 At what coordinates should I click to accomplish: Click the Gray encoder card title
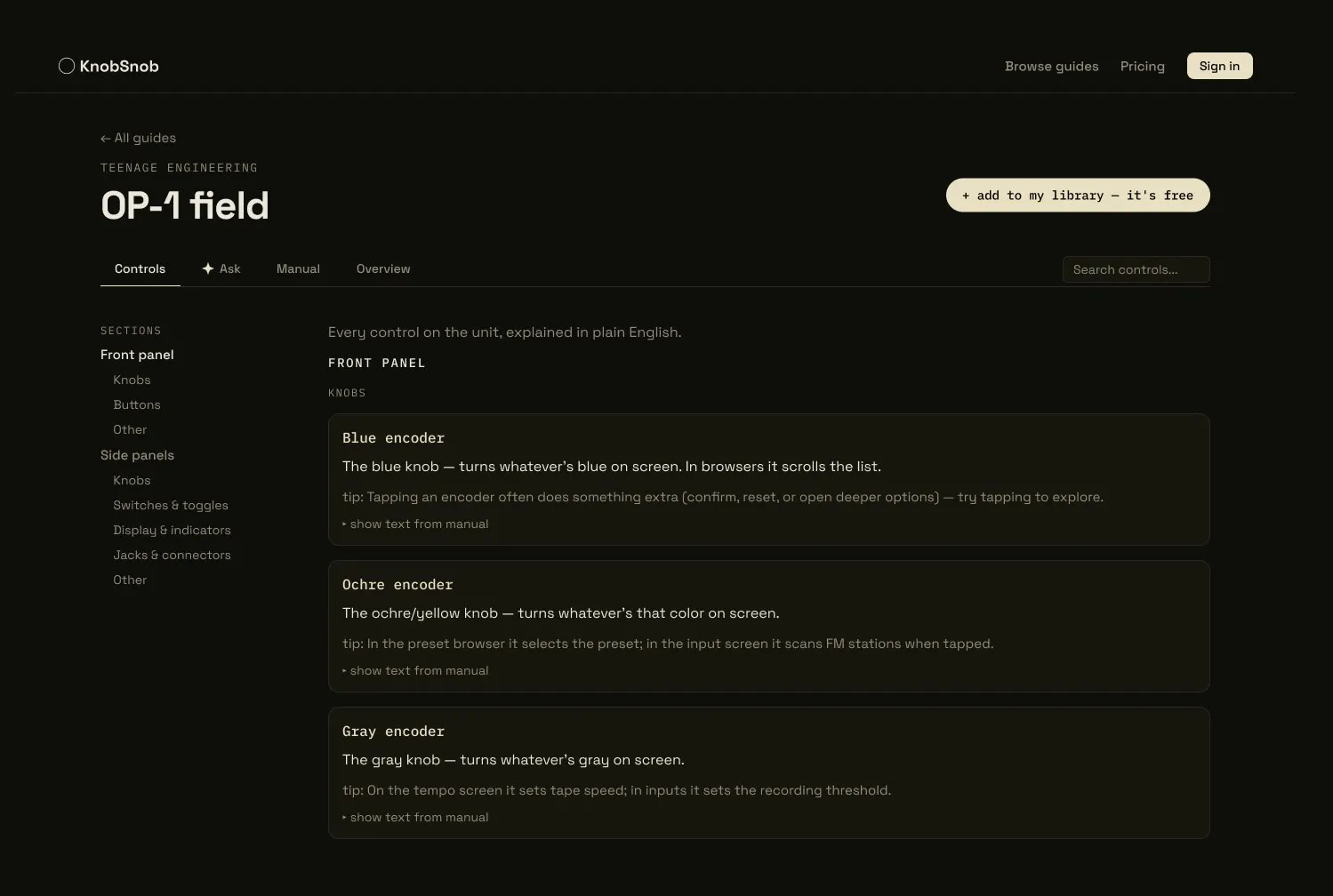393,732
